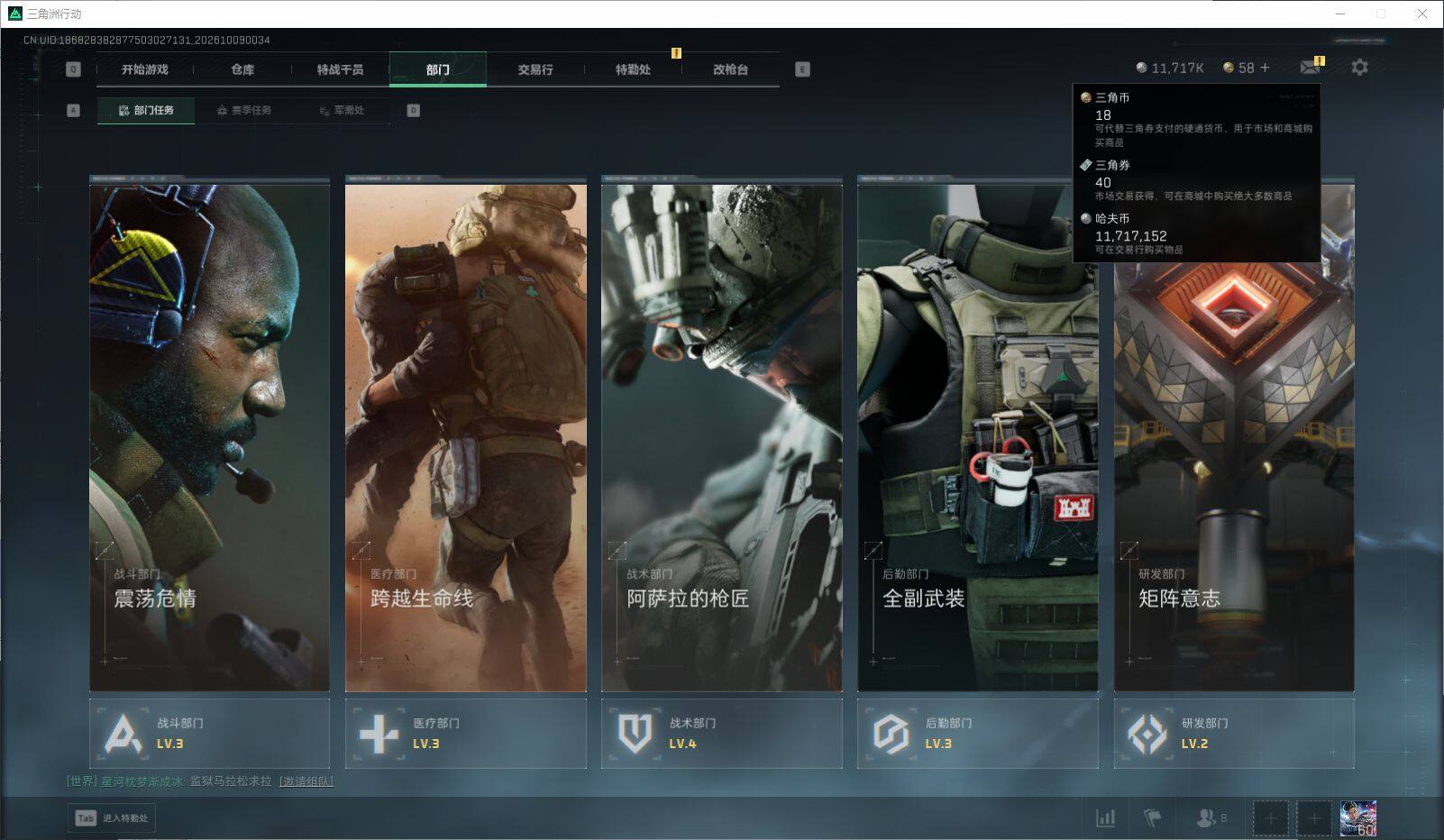Open the settings gear icon
1444x840 pixels.
click(x=1359, y=68)
